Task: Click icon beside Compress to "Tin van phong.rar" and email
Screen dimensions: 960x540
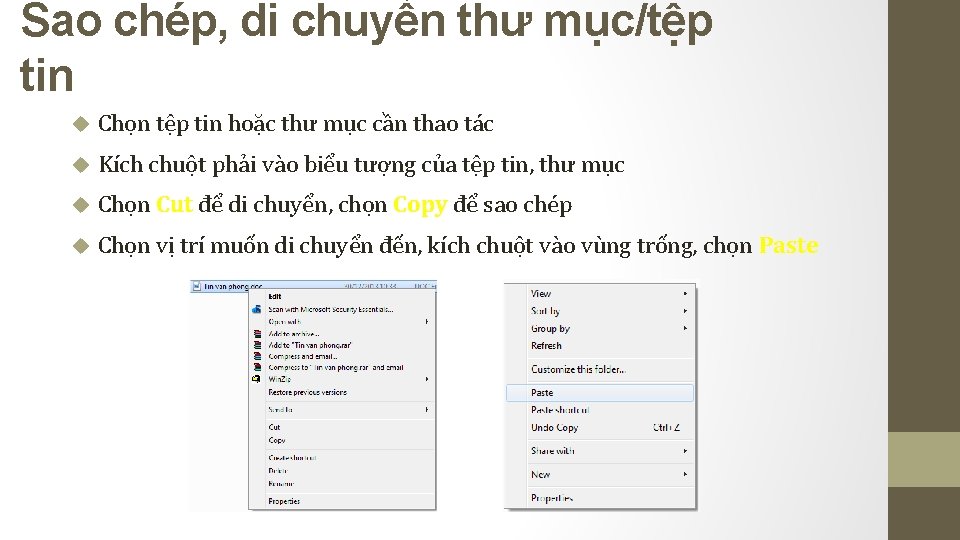Action: [x=257, y=367]
